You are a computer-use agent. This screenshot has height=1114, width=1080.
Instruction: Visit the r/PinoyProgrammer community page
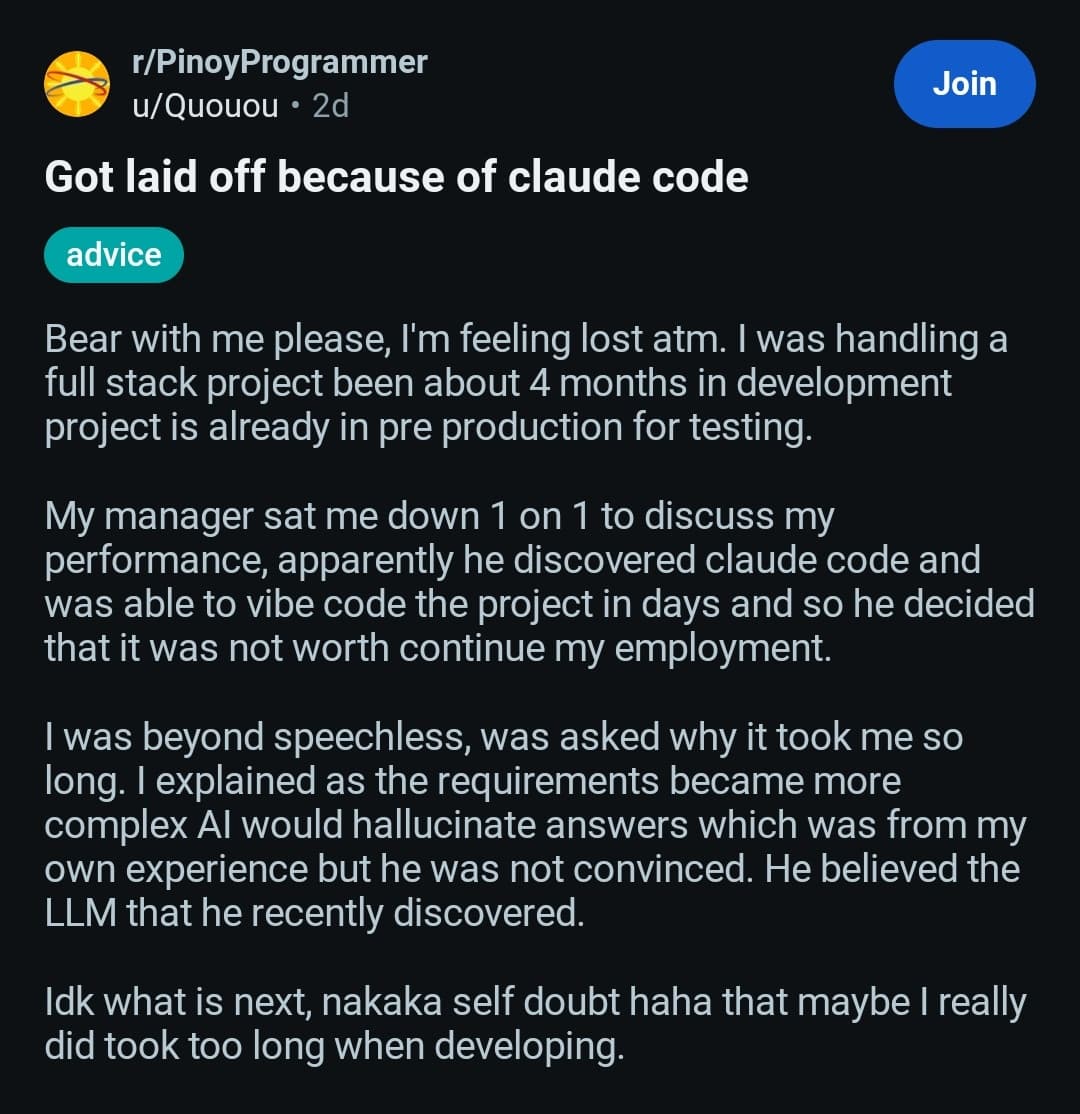pos(279,61)
